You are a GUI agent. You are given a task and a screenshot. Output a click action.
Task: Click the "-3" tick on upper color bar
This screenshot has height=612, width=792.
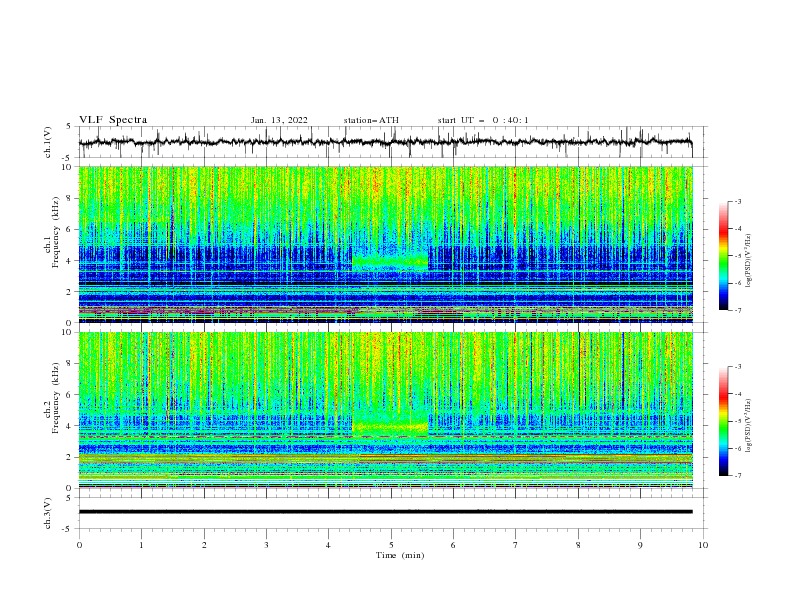(738, 201)
